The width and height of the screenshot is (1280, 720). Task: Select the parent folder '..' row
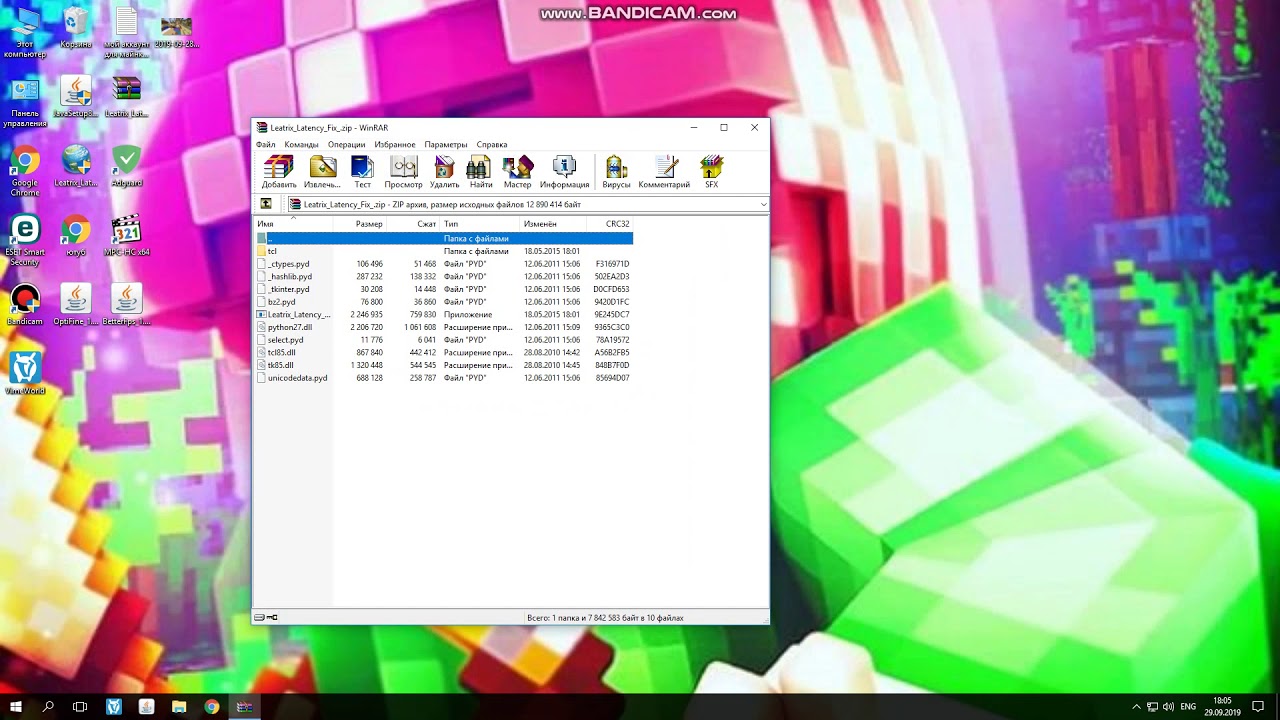click(x=444, y=239)
